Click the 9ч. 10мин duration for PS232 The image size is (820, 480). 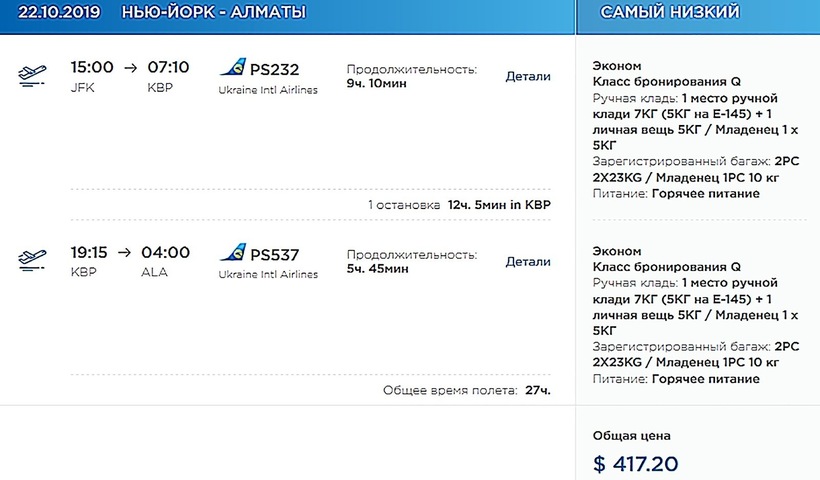coord(378,85)
